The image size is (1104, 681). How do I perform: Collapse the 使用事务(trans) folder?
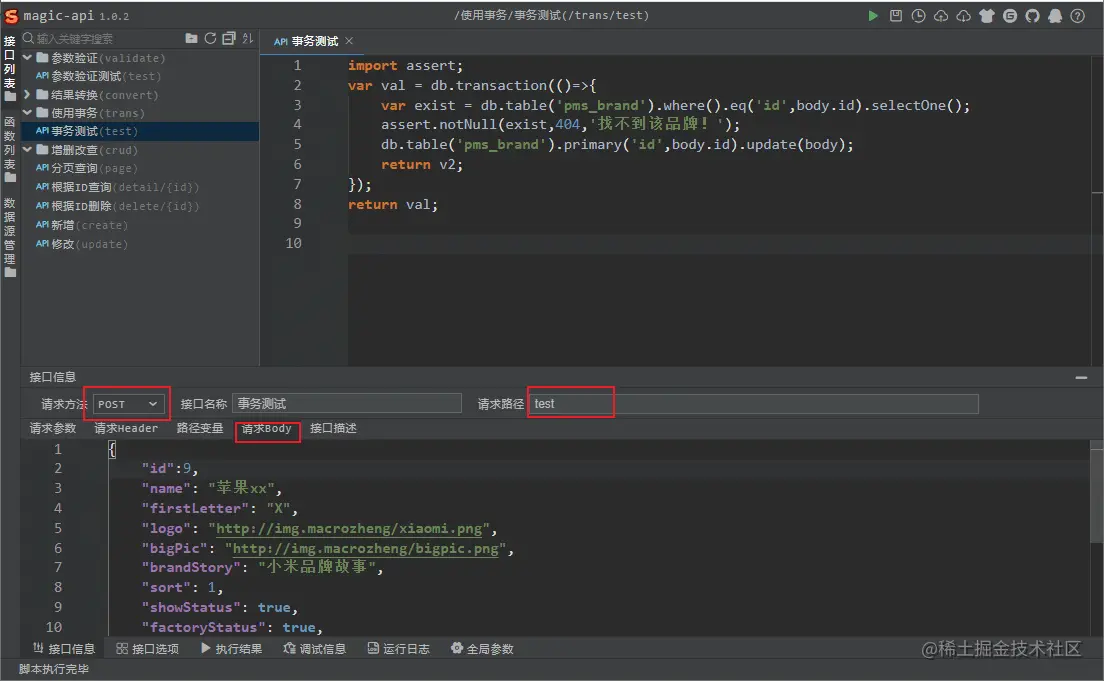(27, 112)
